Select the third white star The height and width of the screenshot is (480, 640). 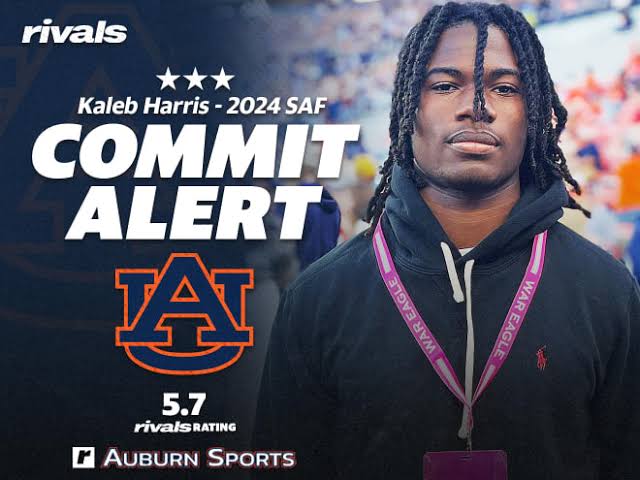point(222,79)
